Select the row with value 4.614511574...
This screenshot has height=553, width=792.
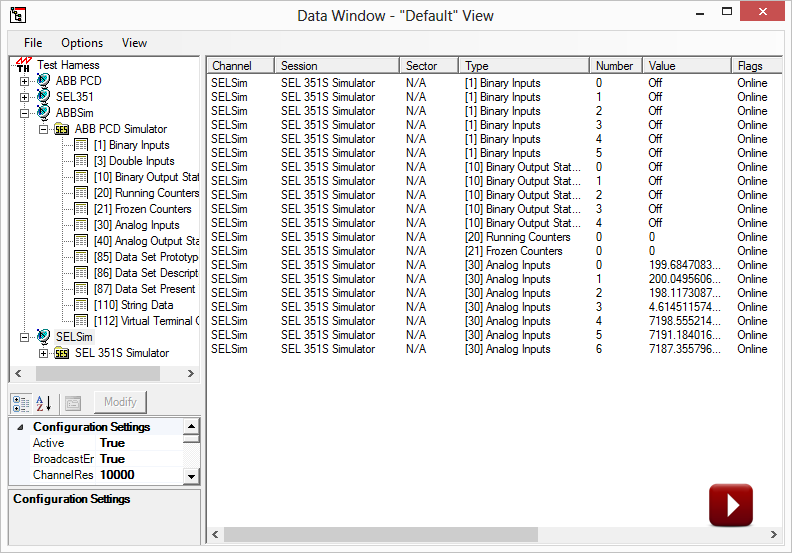tap(494, 307)
